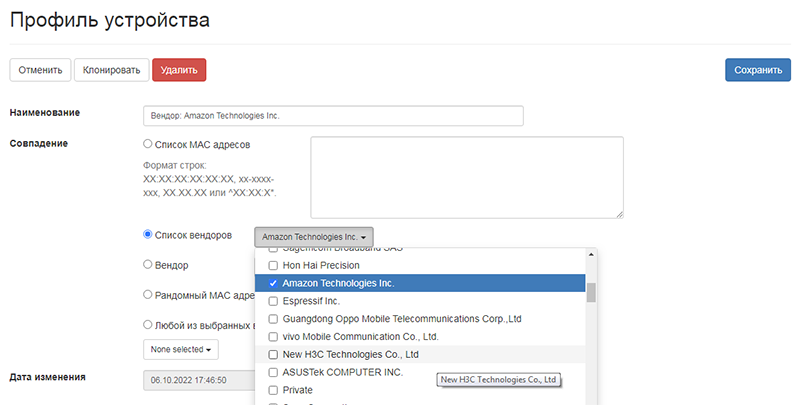Click the Клонировать button

tap(111, 70)
